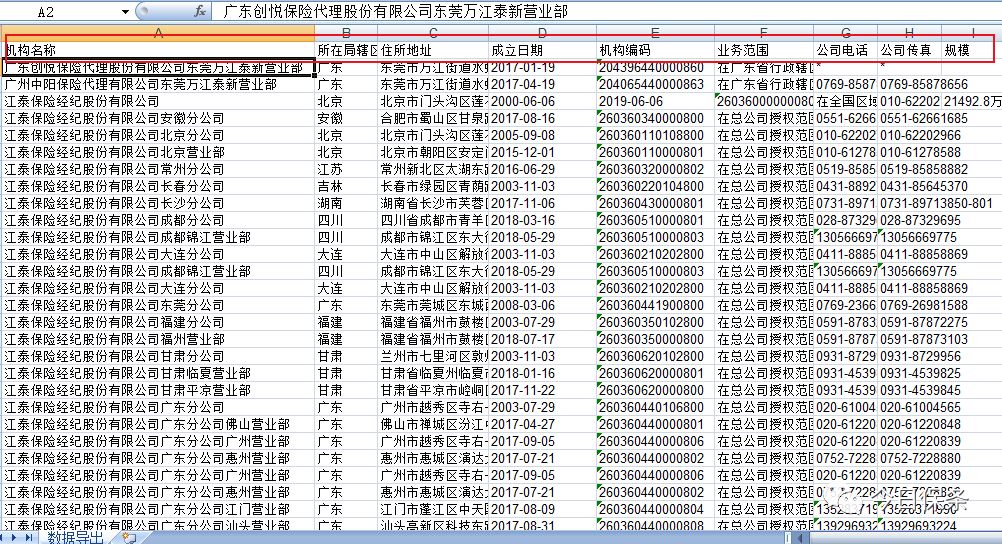
Task: Select the date cell 2016-06-29
Action: coord(542,169)
